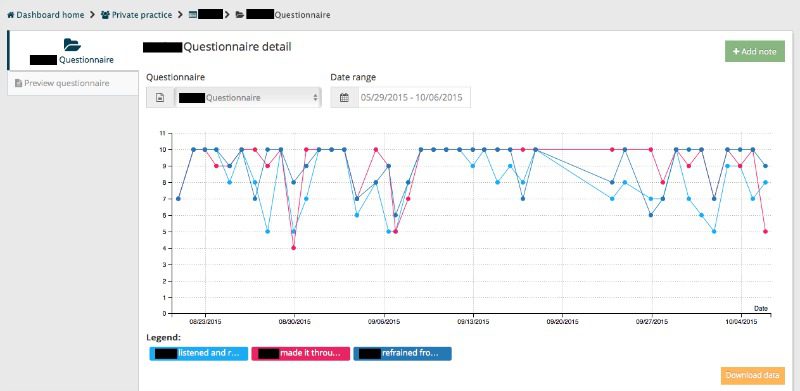Click the home icon in breadcrumb
This screenshot has height=391, width=800.
coord(11,15)
